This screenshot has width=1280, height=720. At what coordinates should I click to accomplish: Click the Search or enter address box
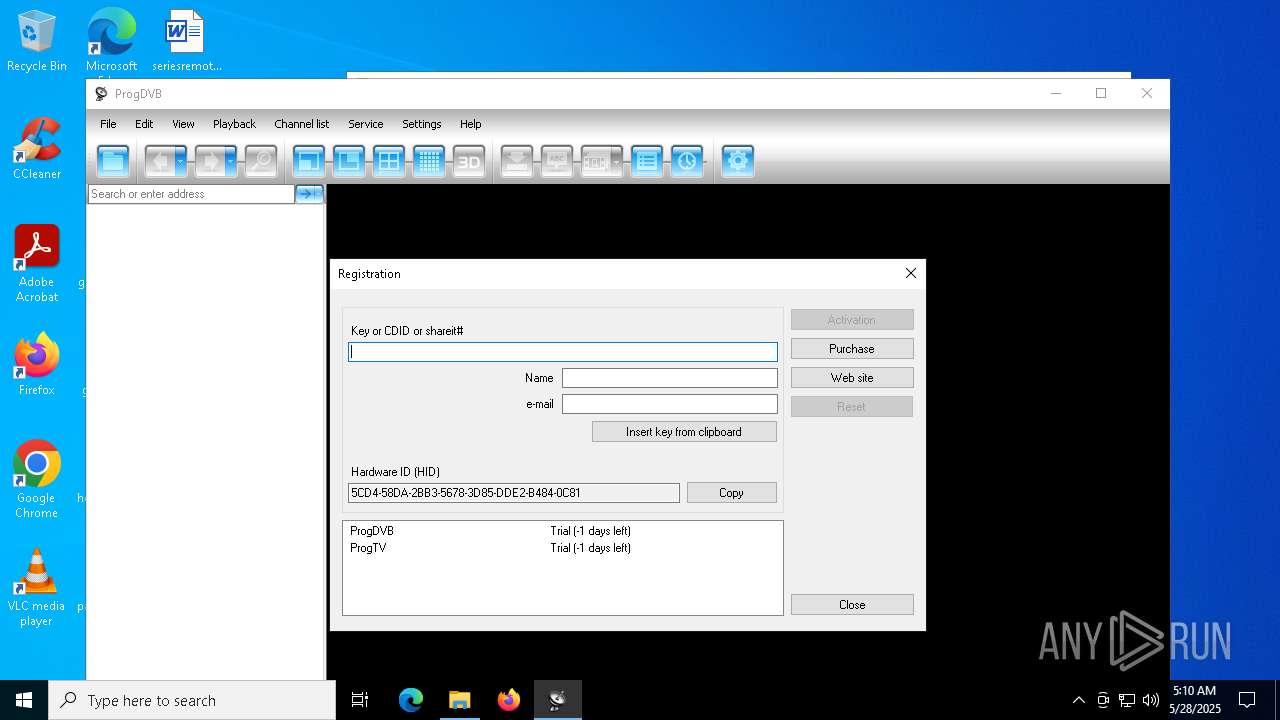coord(191,194)
